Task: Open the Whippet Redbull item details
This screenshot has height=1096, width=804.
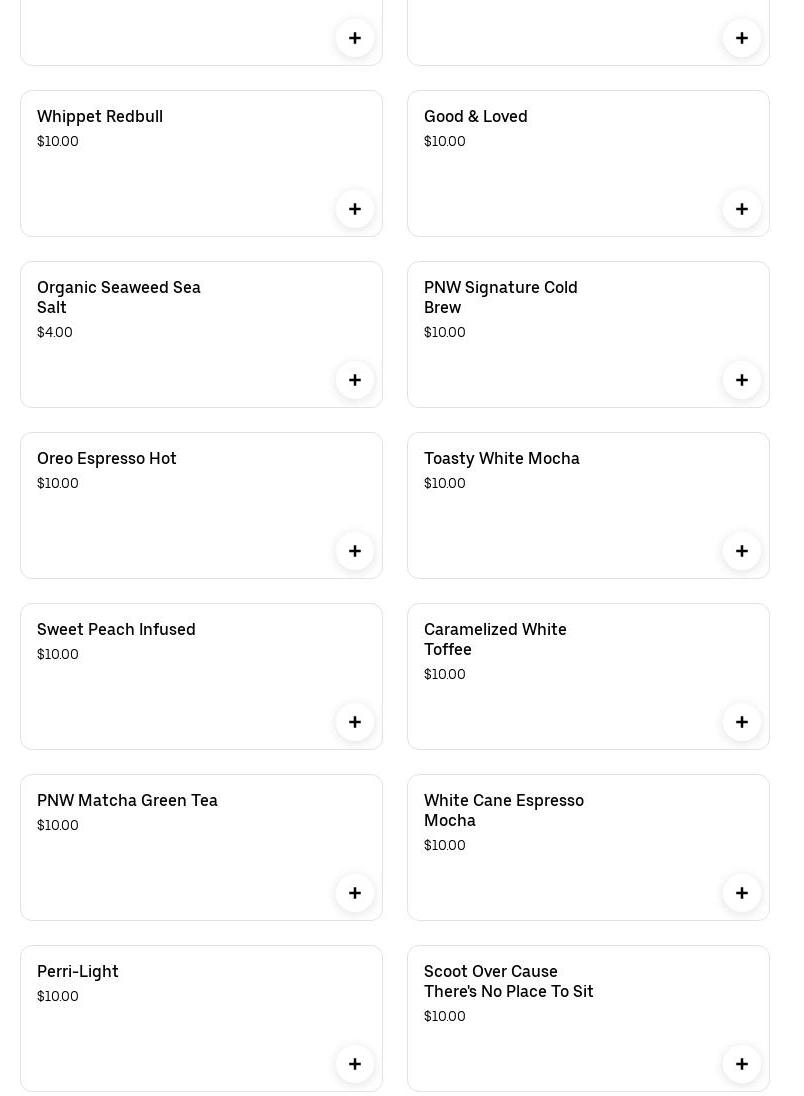Action: pyautogui.click(x=100, y=117)
